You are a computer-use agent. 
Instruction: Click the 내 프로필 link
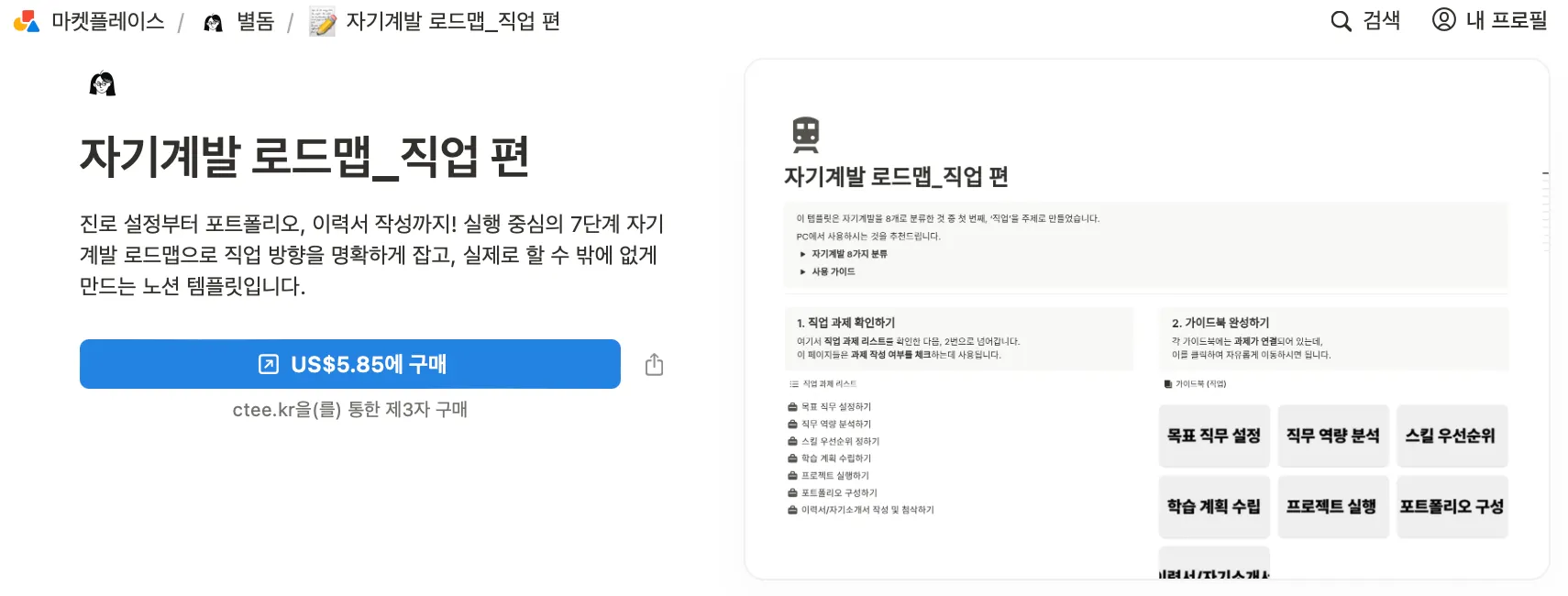point(1506,20)
